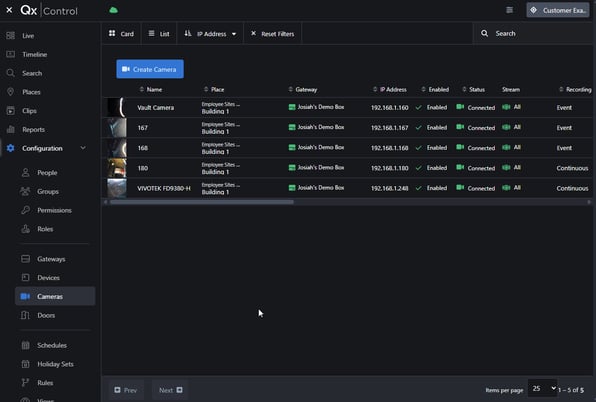The height and width of the screenshot is (402, 596).
Task: Open Schedules configuration
Action: pyautogui.click(x=52, y=345)
